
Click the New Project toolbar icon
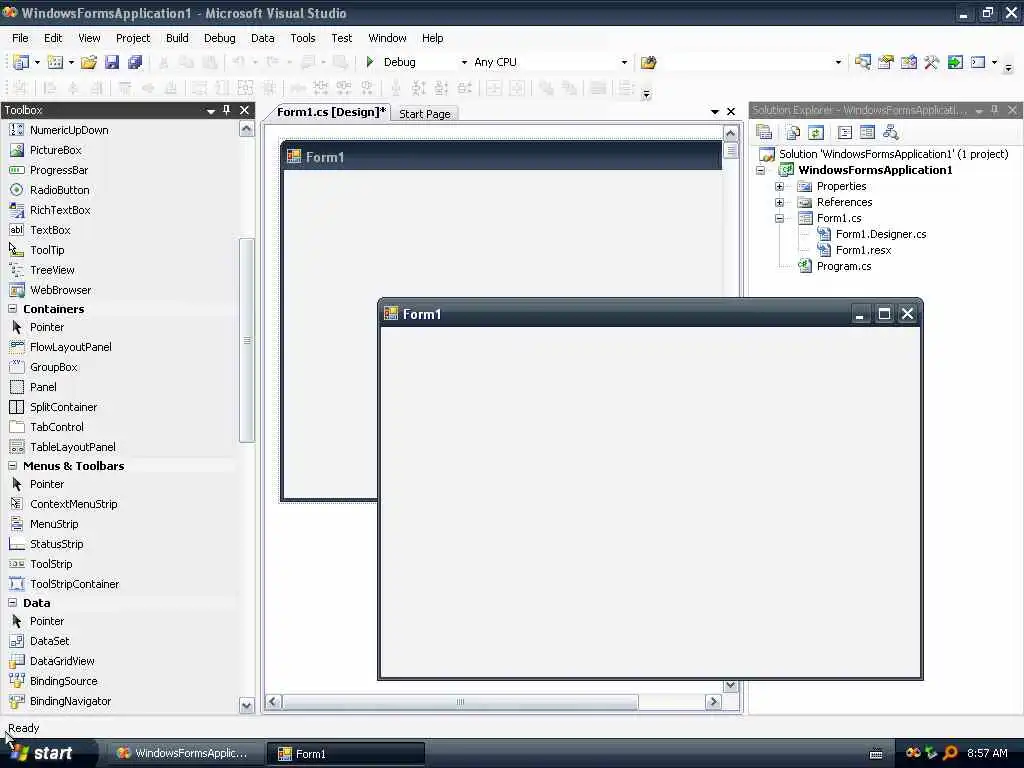pyautogui.click(x=21, y=62)
